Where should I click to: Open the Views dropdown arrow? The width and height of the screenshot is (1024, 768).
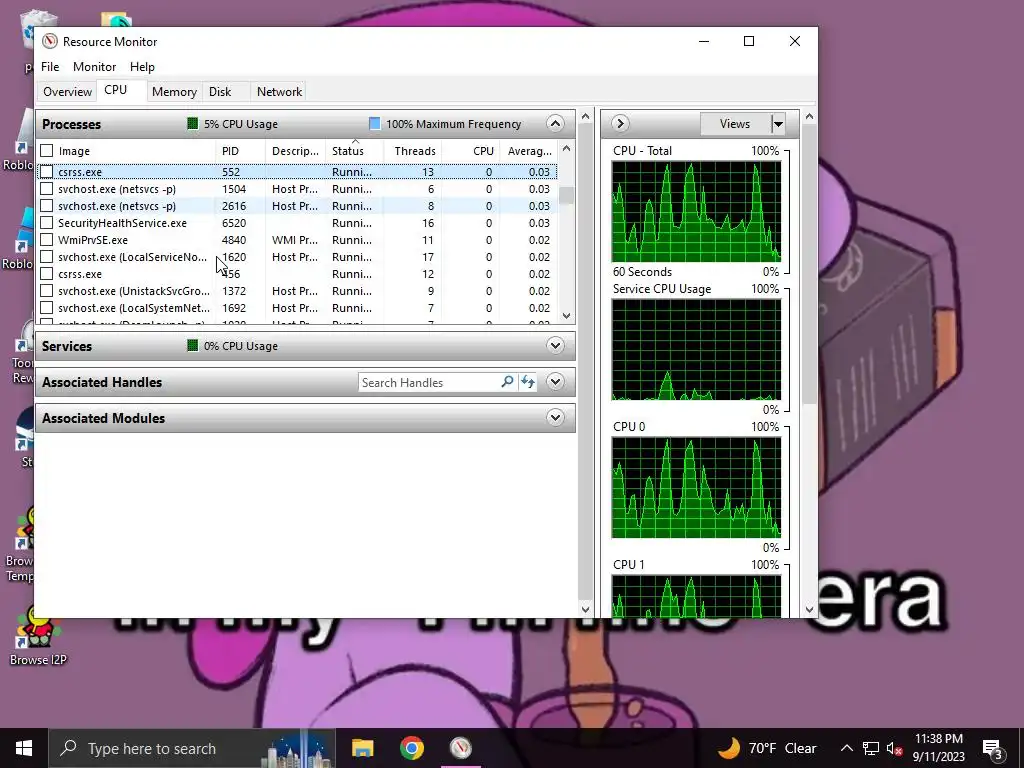coord(778,123)
